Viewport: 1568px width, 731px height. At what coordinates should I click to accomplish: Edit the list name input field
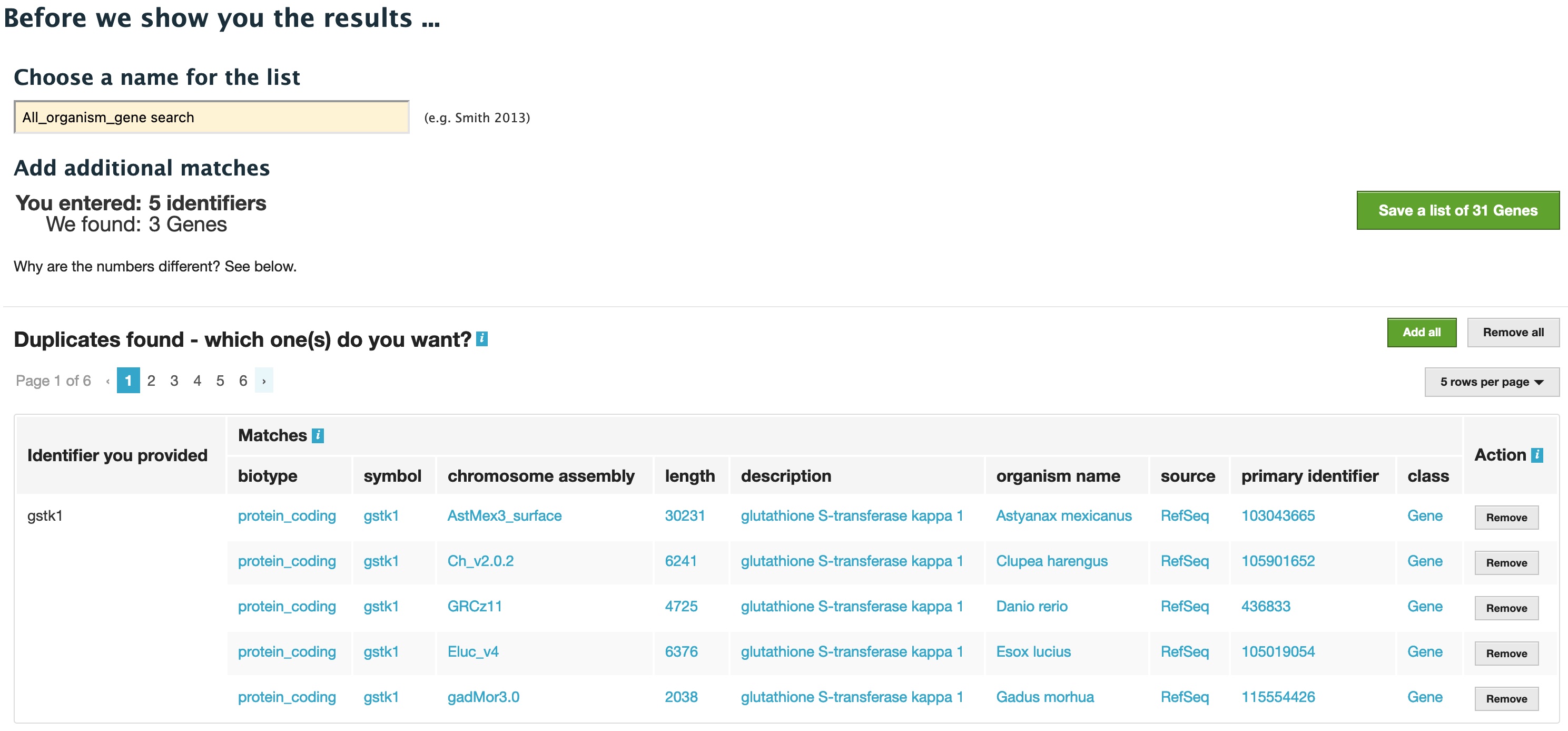click(x=212, y=117)
